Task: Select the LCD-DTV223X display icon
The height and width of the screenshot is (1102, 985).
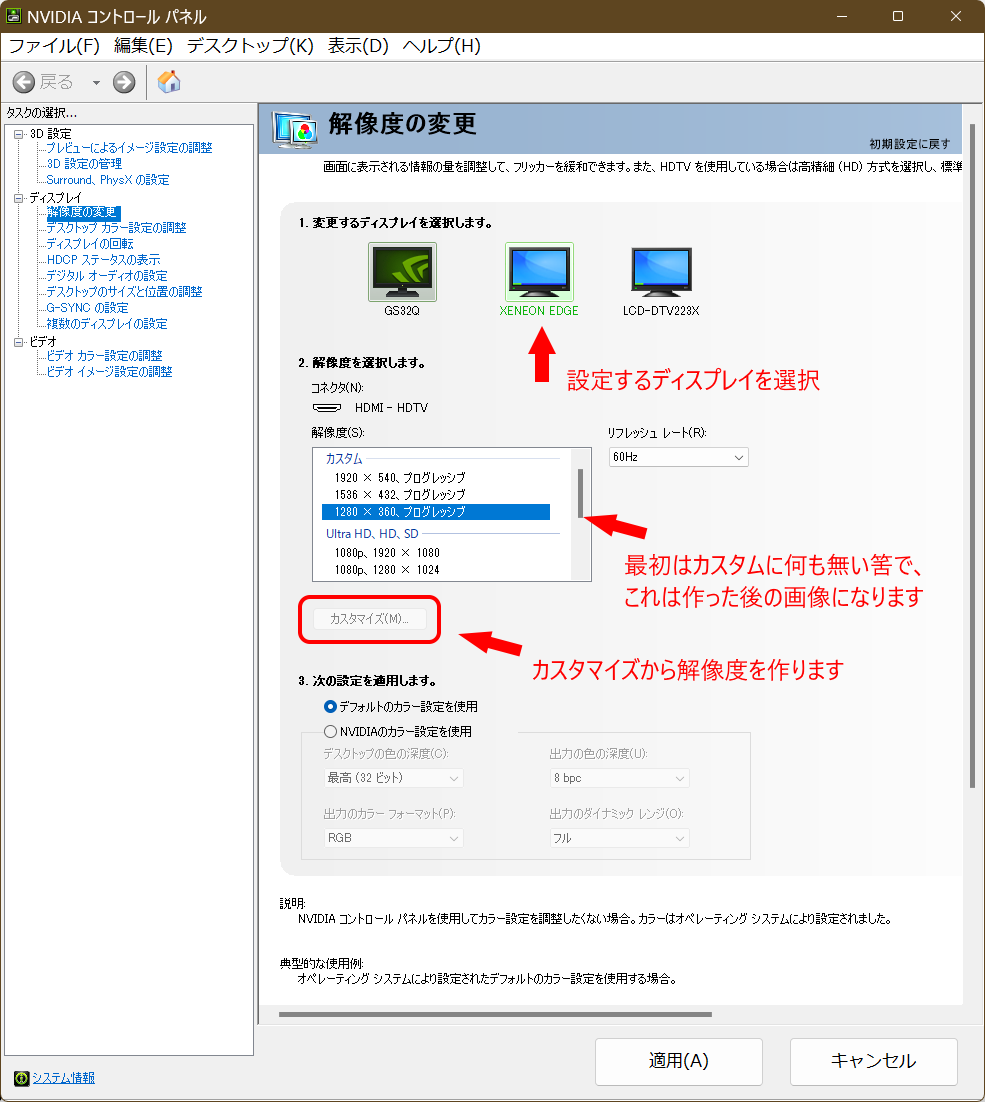Action: 661,272
